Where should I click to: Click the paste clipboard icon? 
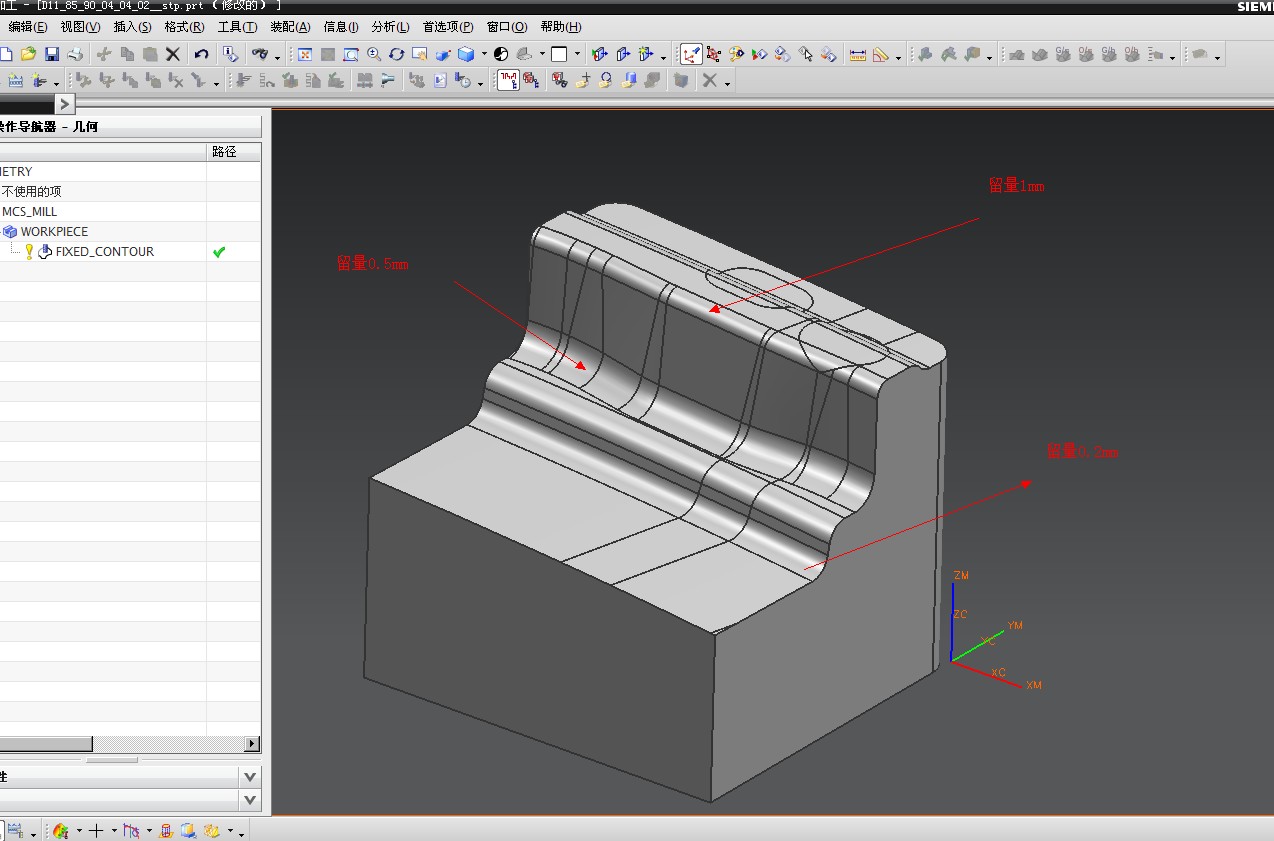150,54
